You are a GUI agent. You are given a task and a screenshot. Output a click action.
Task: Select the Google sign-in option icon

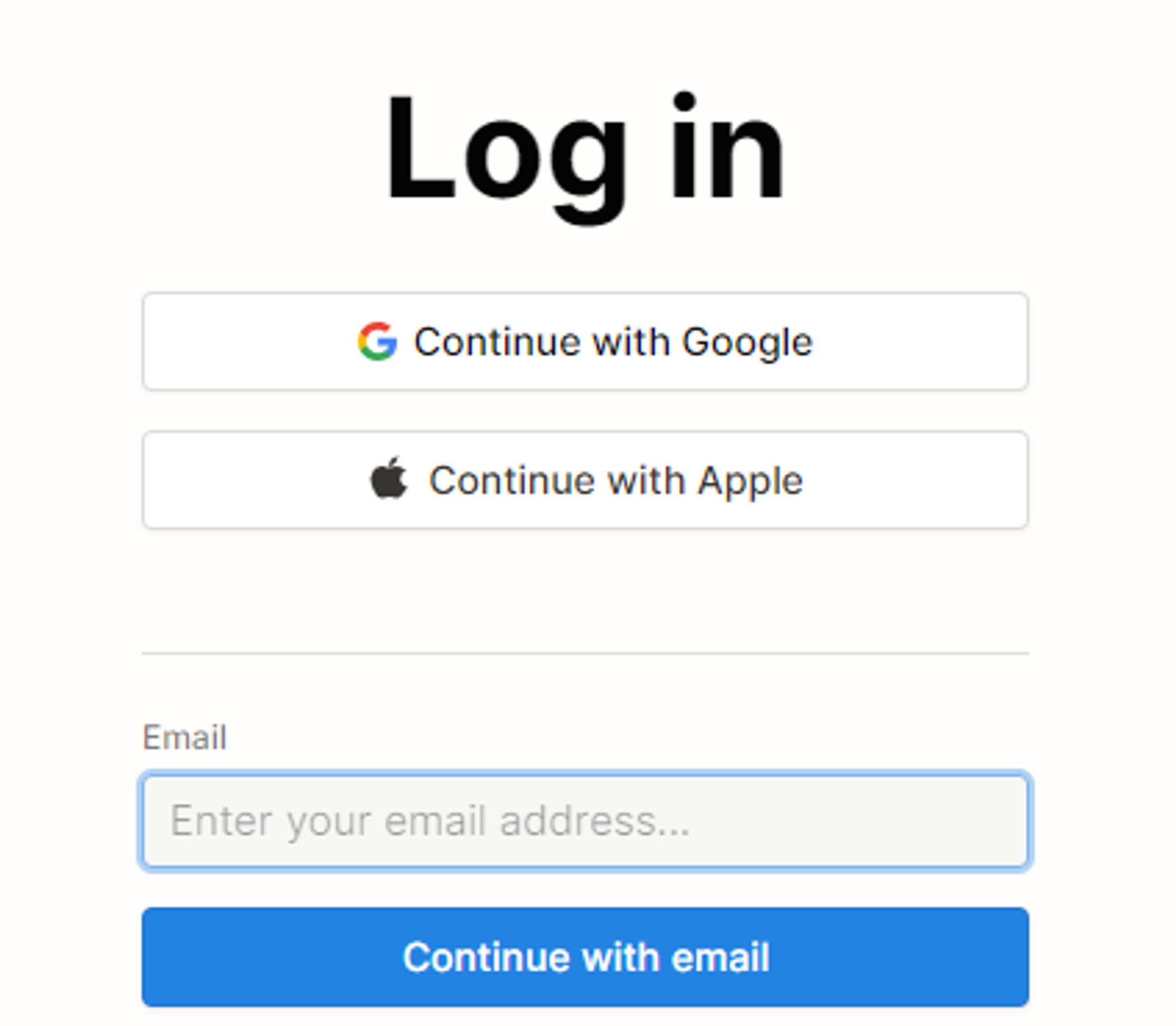tap(377, 341)
